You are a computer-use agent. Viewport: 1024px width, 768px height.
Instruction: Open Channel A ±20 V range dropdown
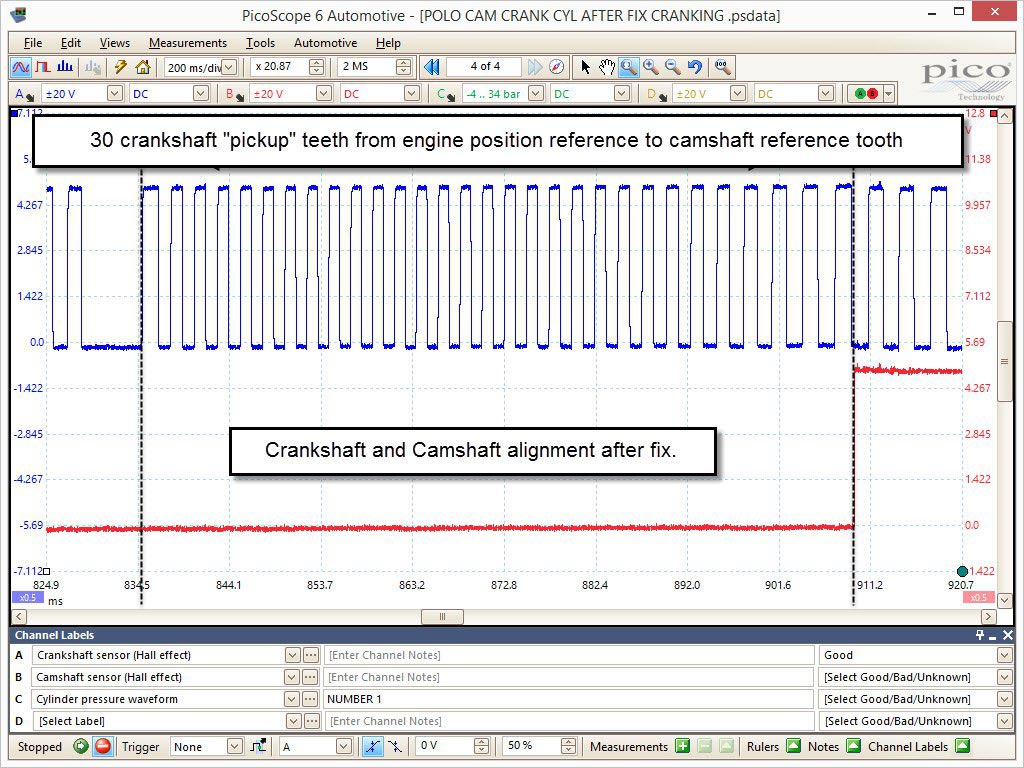tap(115, 93)
